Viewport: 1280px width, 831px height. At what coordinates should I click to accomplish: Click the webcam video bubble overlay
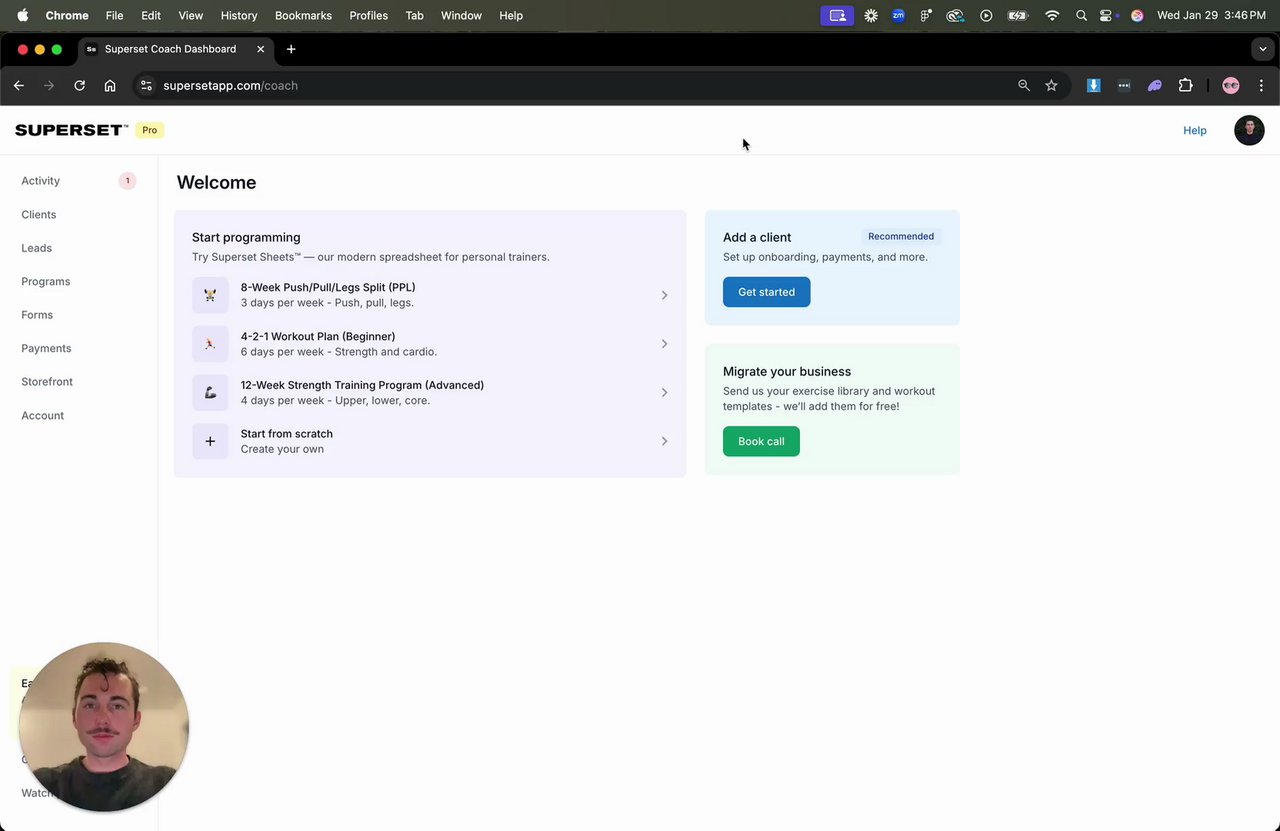pyautogui.click(x=104, y=727)
